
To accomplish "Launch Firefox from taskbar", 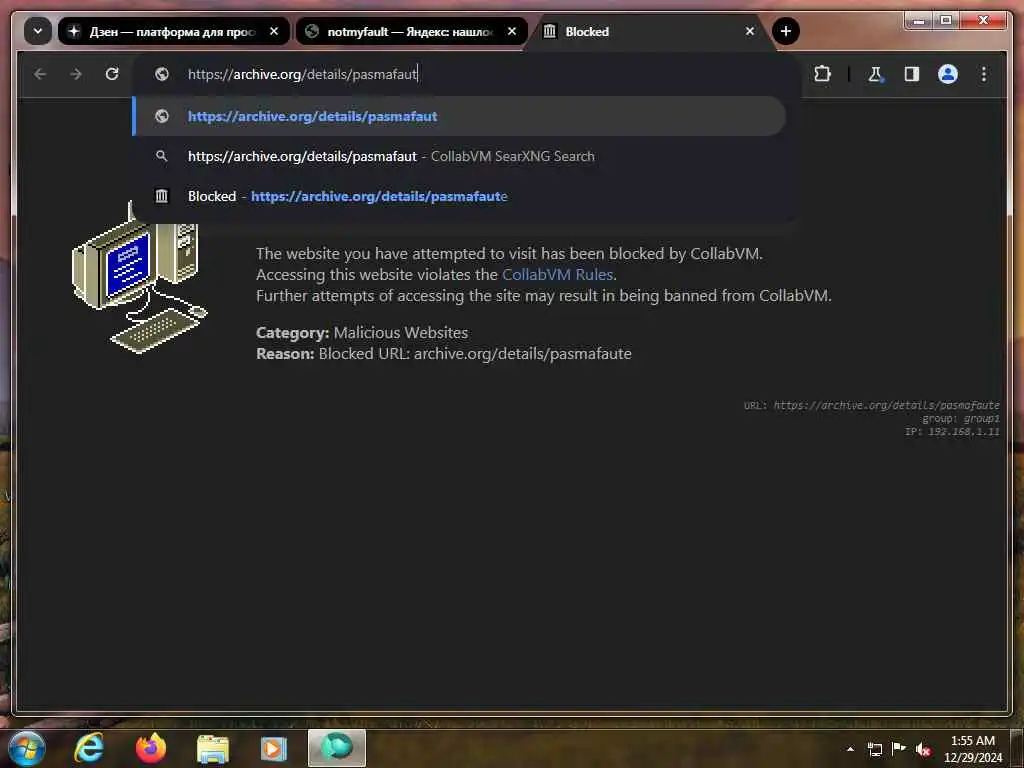I will [151, 748].
